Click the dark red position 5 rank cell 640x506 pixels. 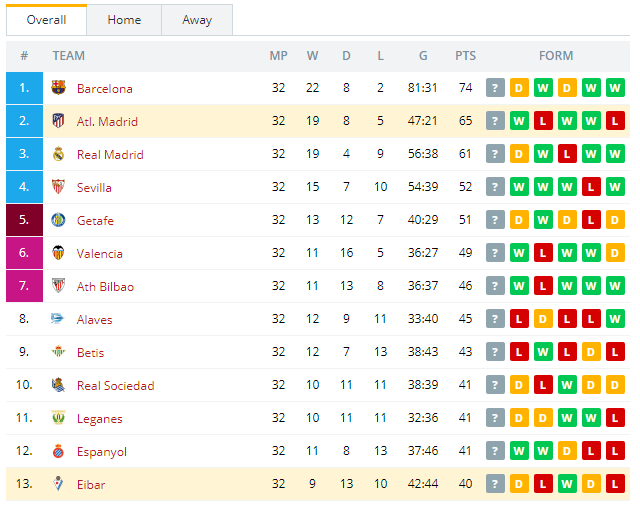click(x=24, y=220)
